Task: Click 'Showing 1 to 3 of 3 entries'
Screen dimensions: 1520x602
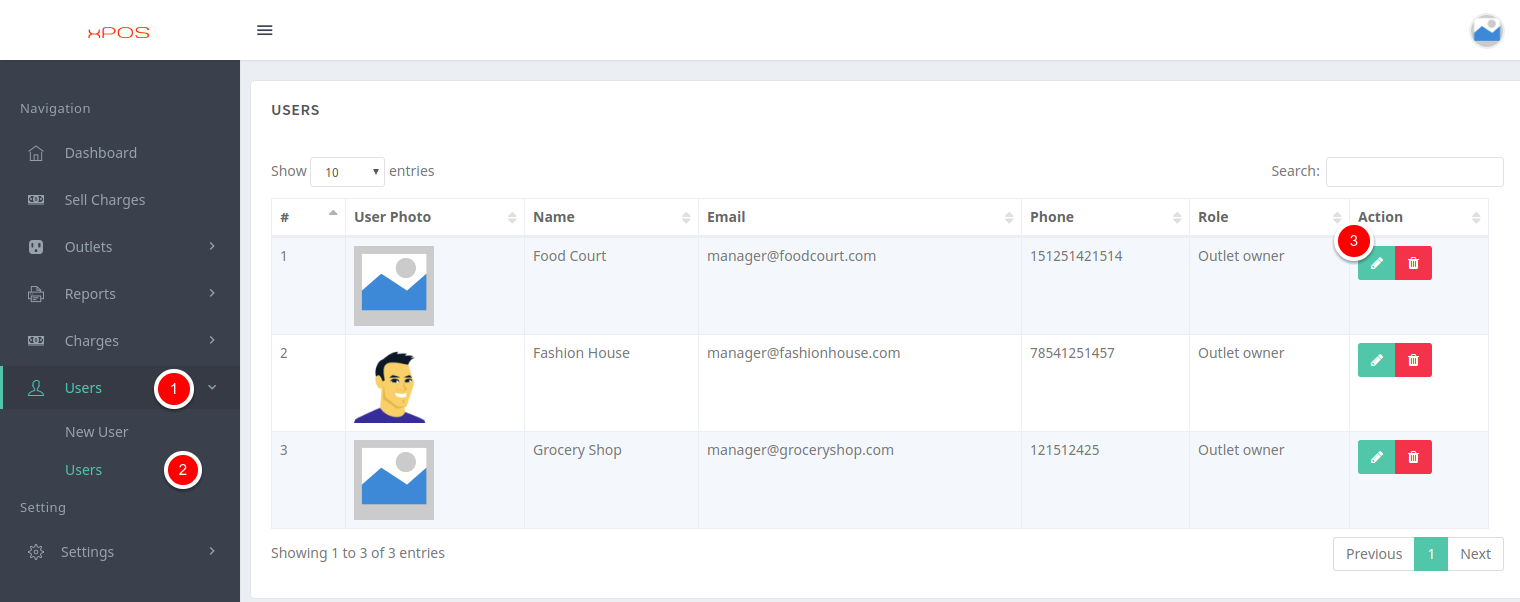Action: click(358, 553)
